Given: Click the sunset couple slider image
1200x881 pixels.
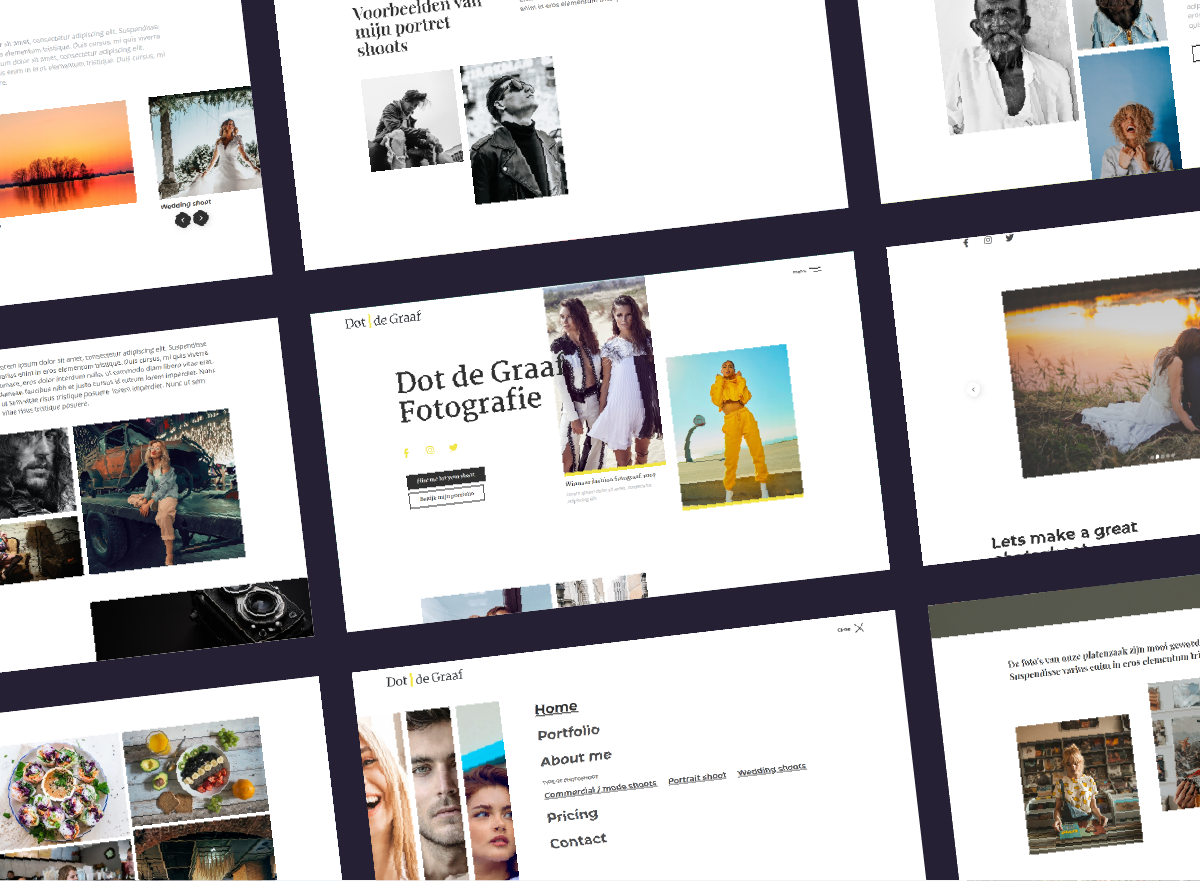Looking at the screenshot, I should pos(1101,371).
